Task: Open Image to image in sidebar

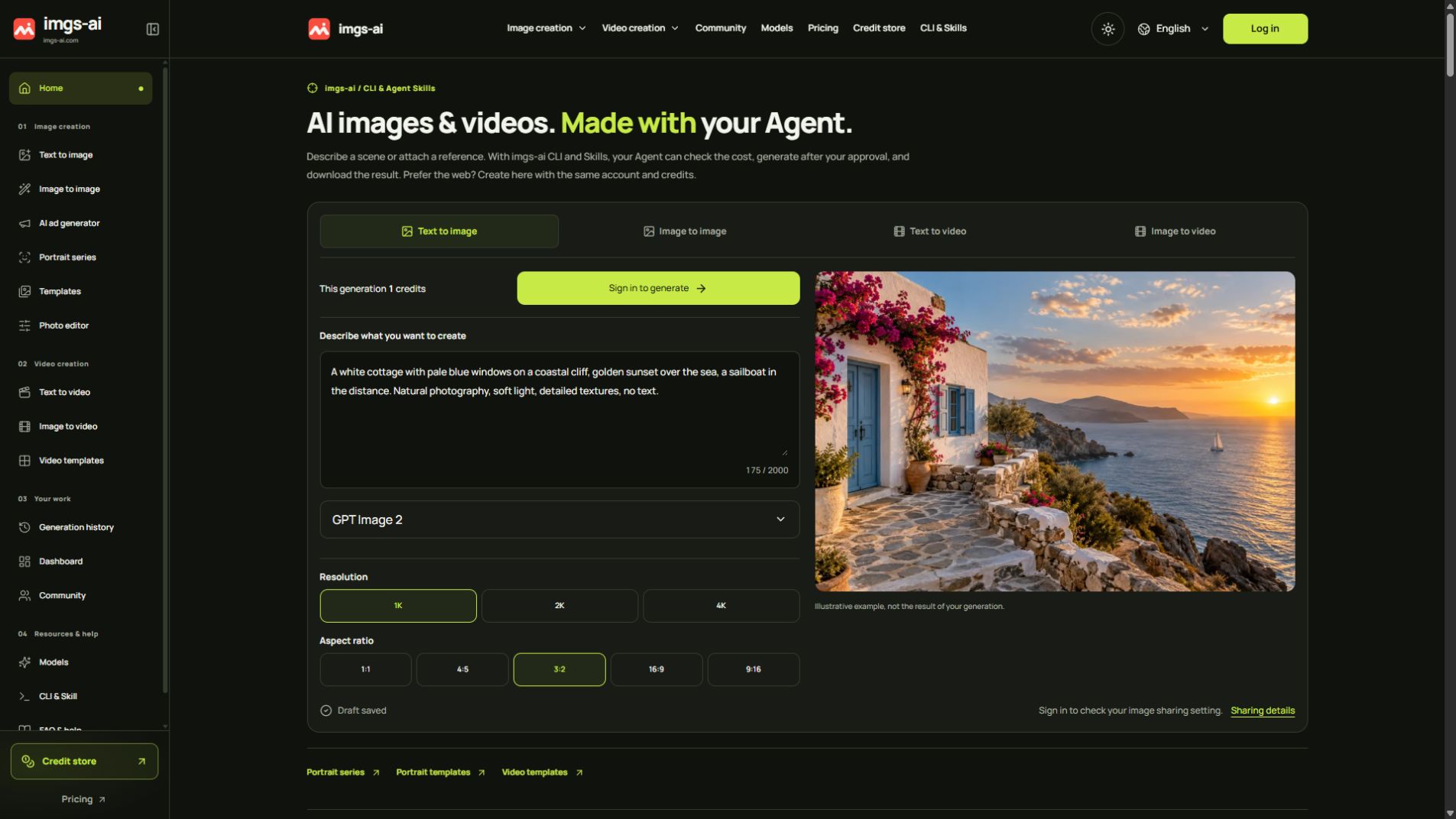Action: pos(80,189)
